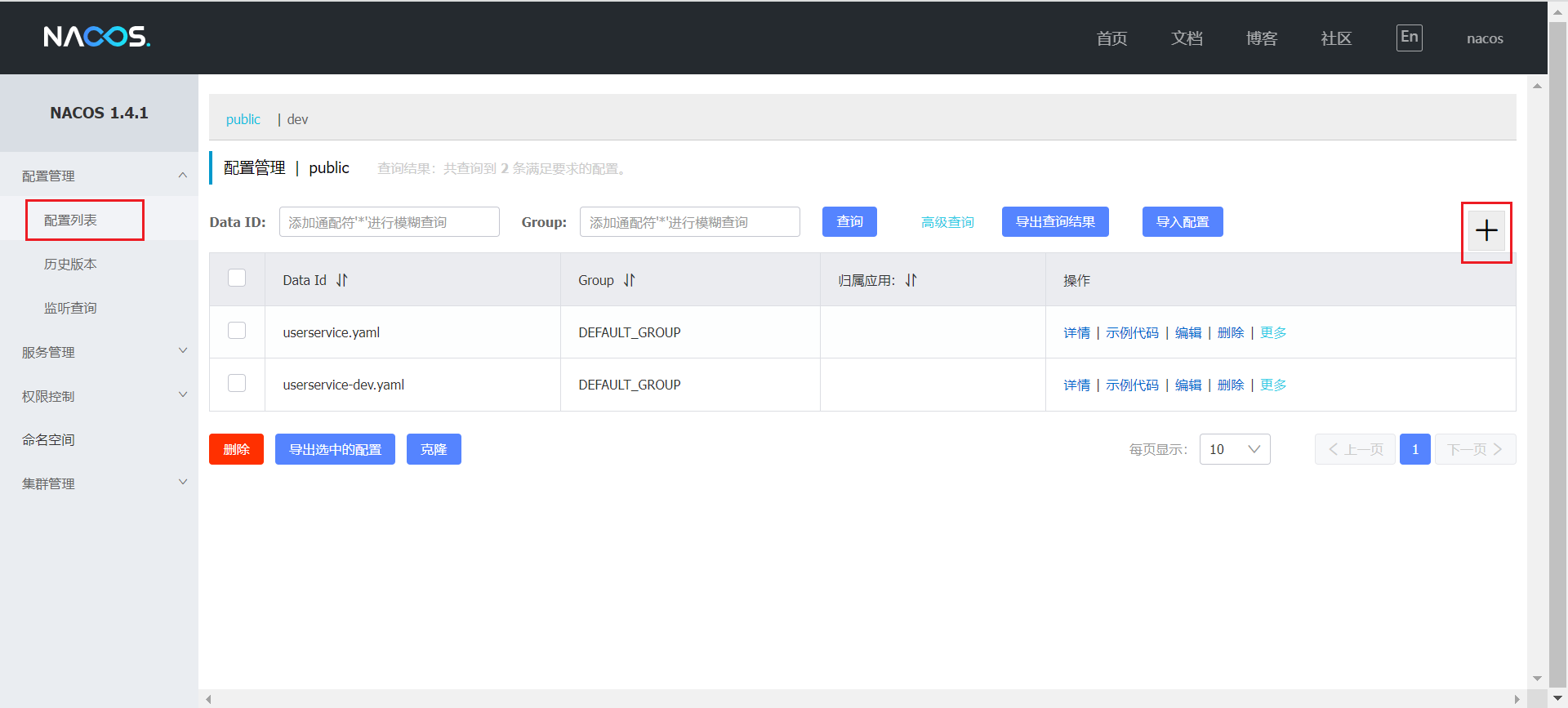Viewport: 1568px width, 708px height.
Task: Switch language with the En icon
Action: click(1409, 38)
